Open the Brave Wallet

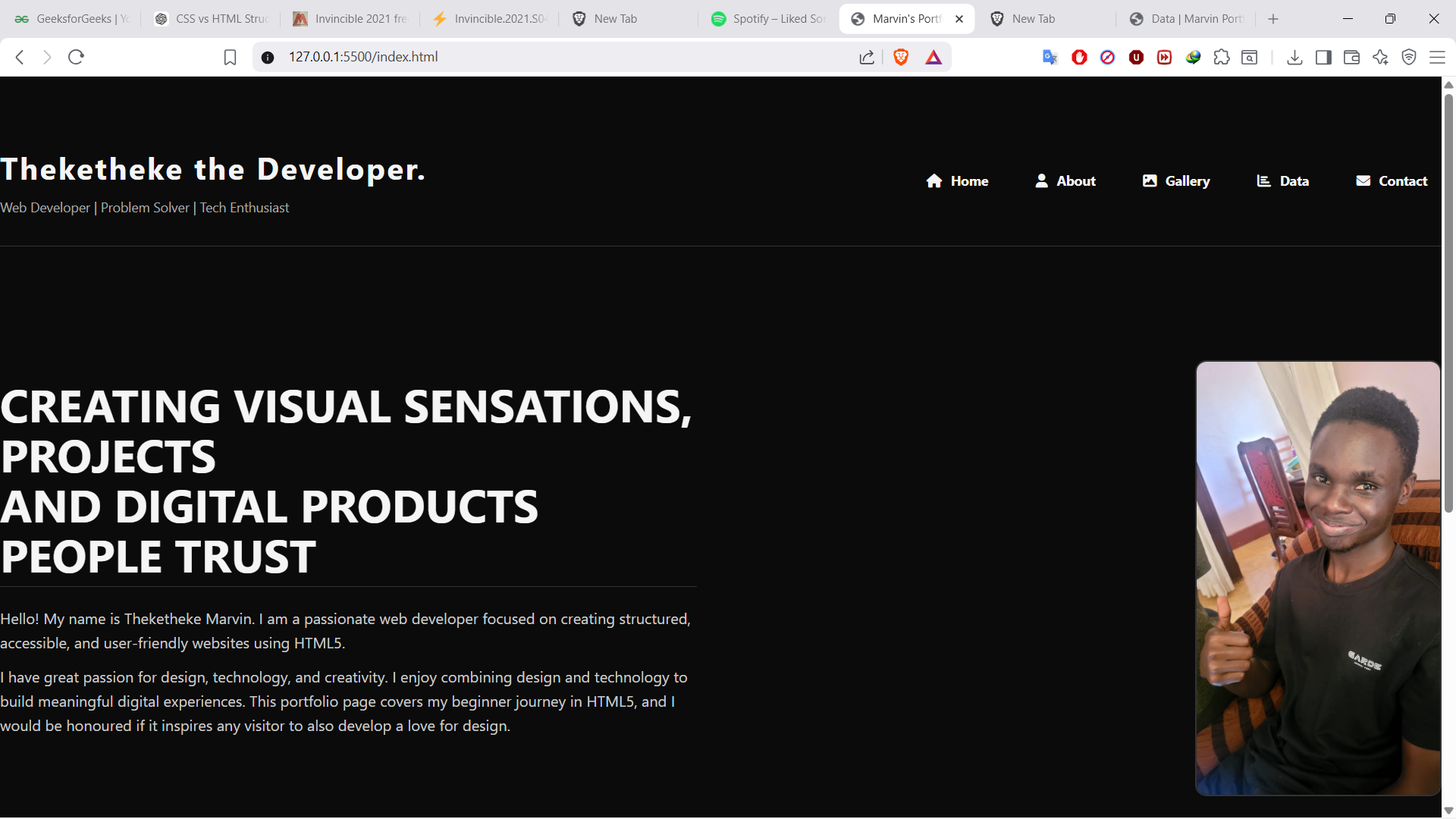coord(1351,57)
